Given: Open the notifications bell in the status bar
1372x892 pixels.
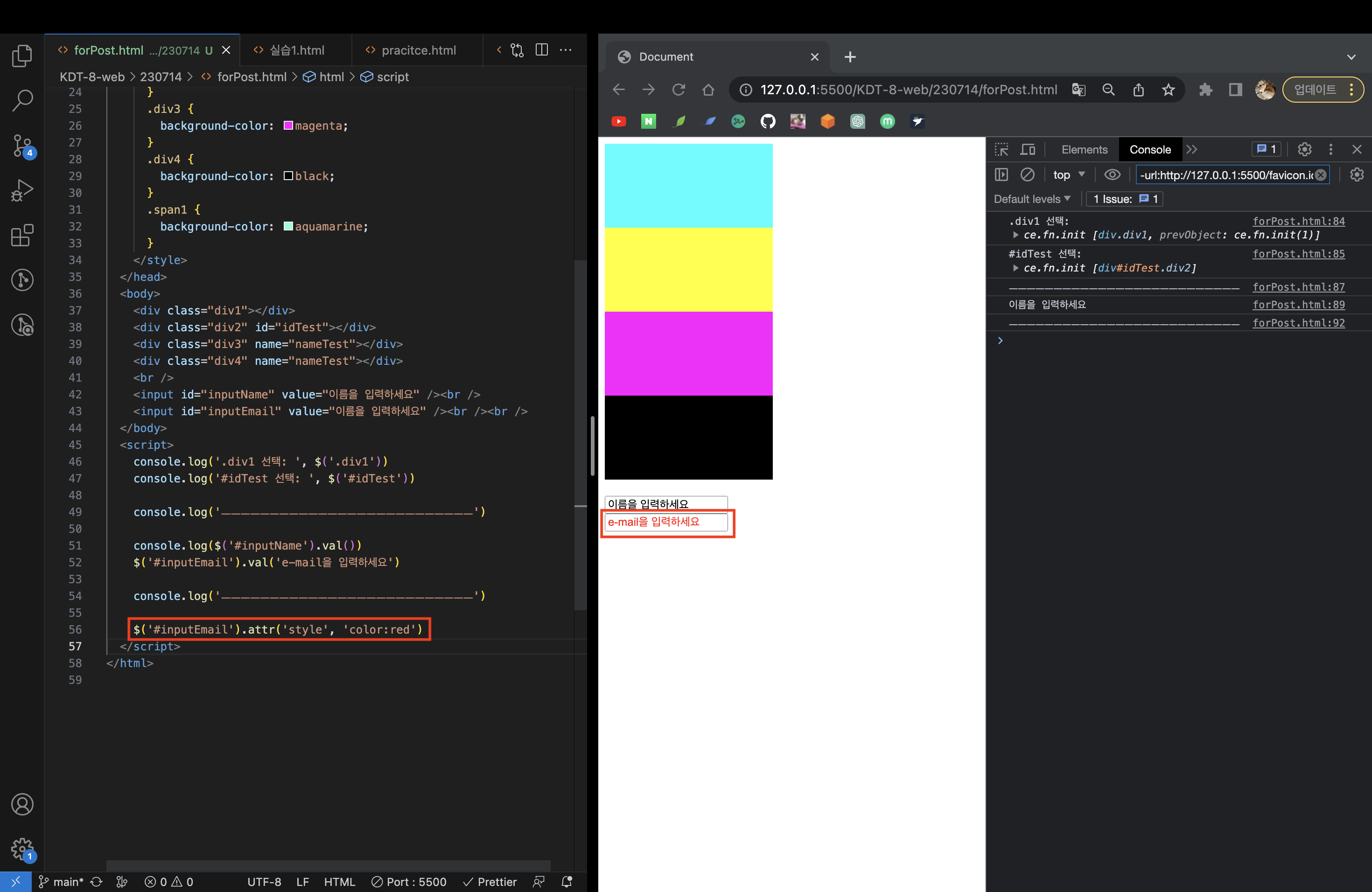Looking at the screenshot, I should (x=567, y=882).
